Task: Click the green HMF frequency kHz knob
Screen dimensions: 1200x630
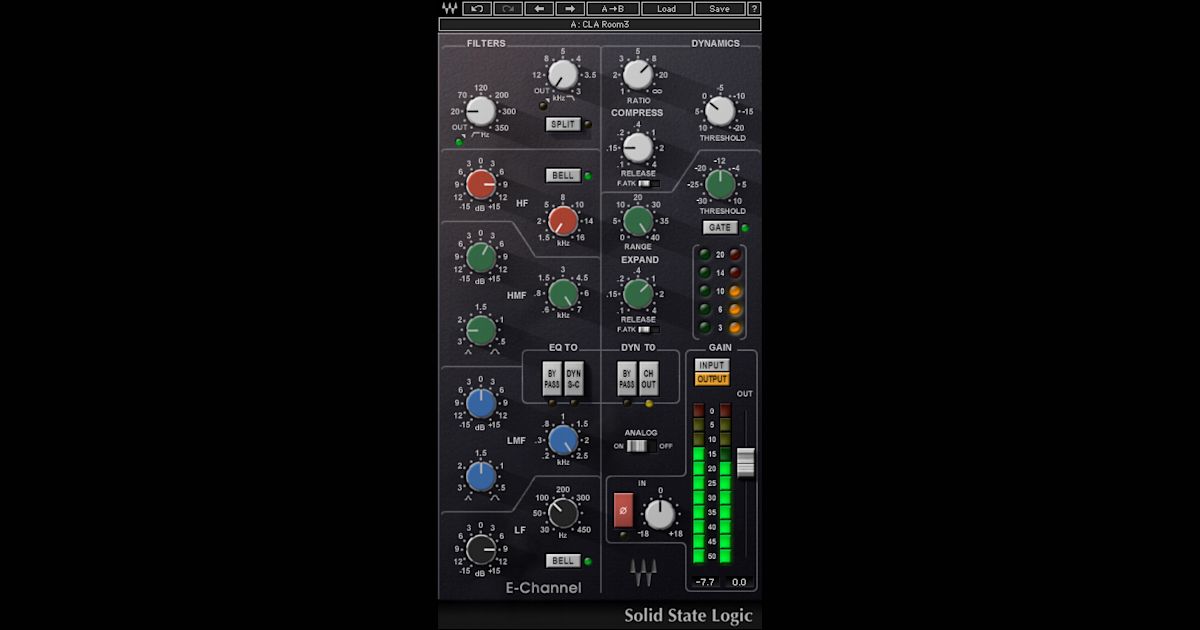Action: point(563,294)
